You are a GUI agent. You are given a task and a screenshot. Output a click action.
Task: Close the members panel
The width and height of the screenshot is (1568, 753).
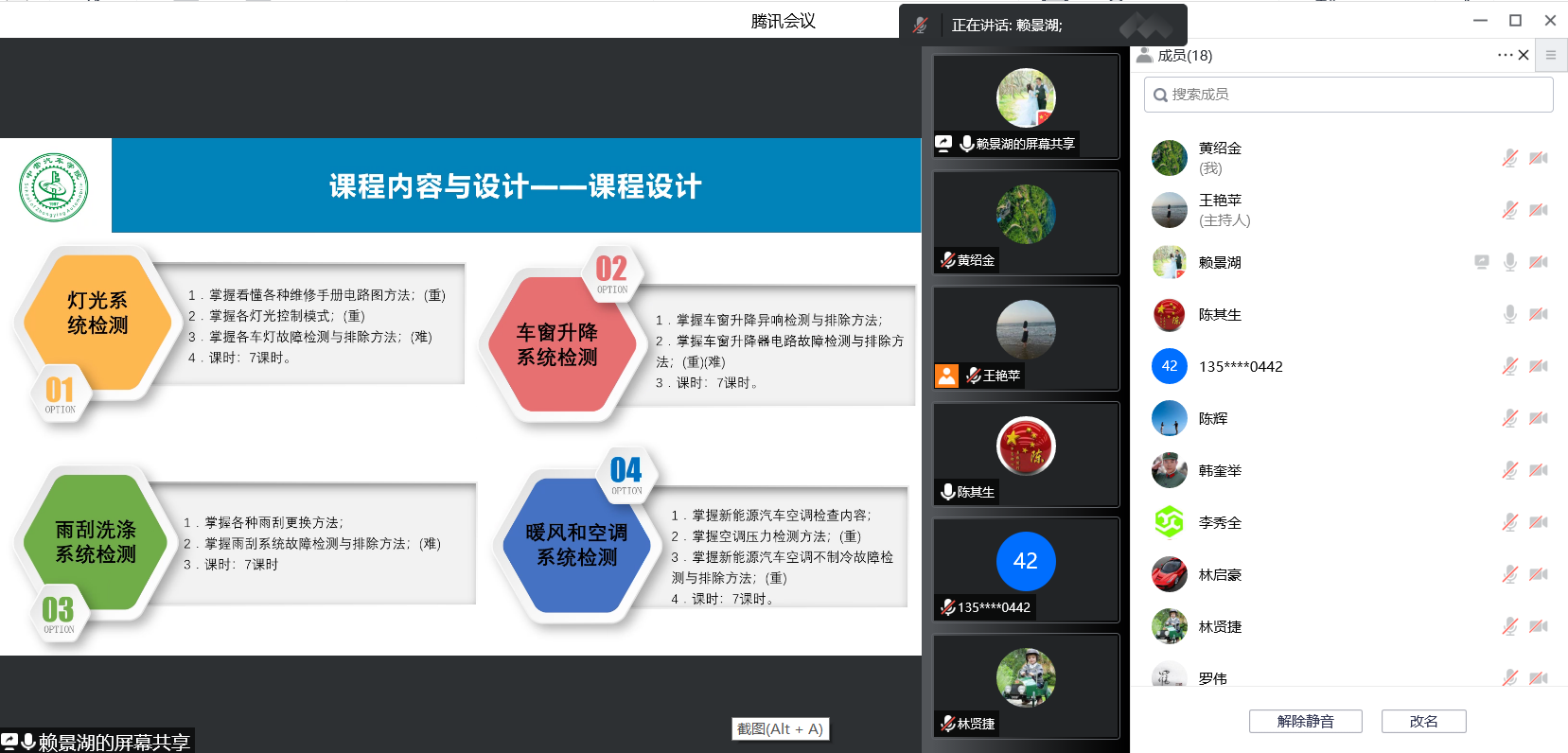1524,56
